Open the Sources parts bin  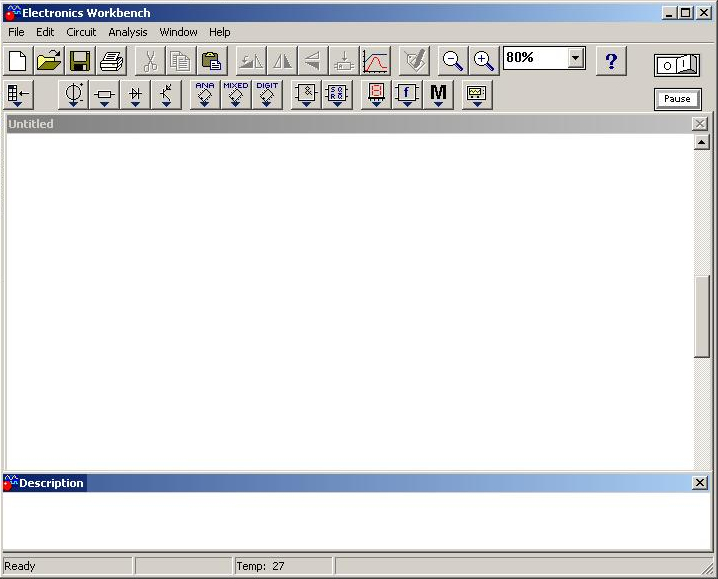73,95
